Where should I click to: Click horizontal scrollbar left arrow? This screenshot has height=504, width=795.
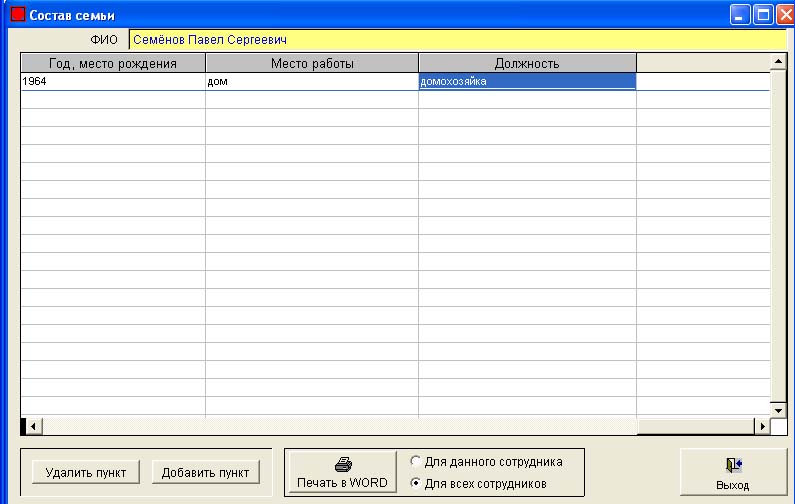click(x=33, y=426)
